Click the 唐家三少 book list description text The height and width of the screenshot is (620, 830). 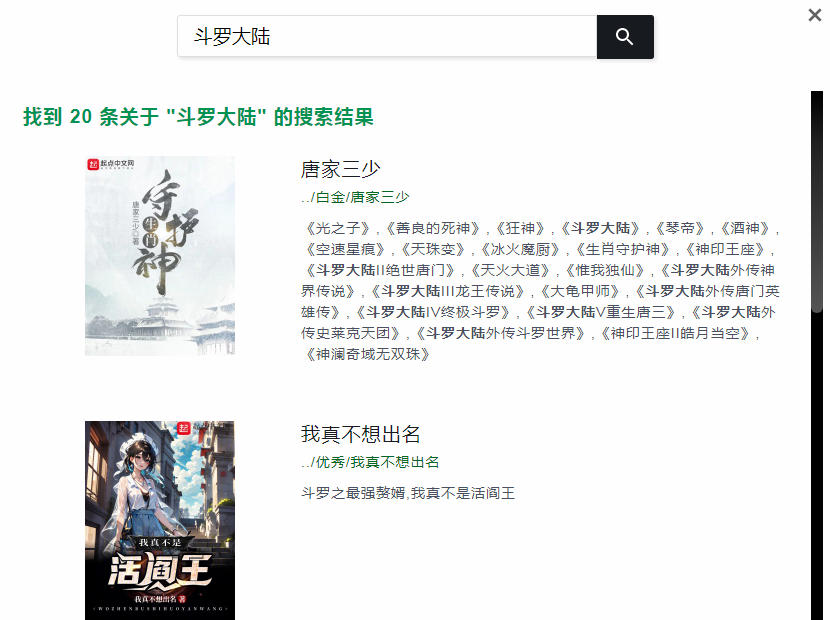coord(540,291)
